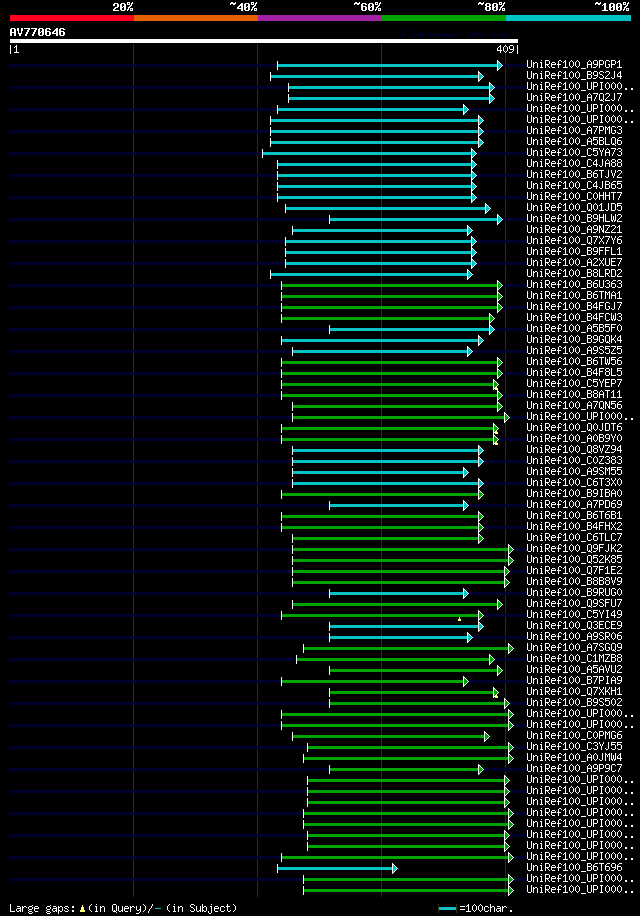
Task: Click the short cyan alignment bar for B6T696
Action: pyautogui.click(x=338, y=869)
